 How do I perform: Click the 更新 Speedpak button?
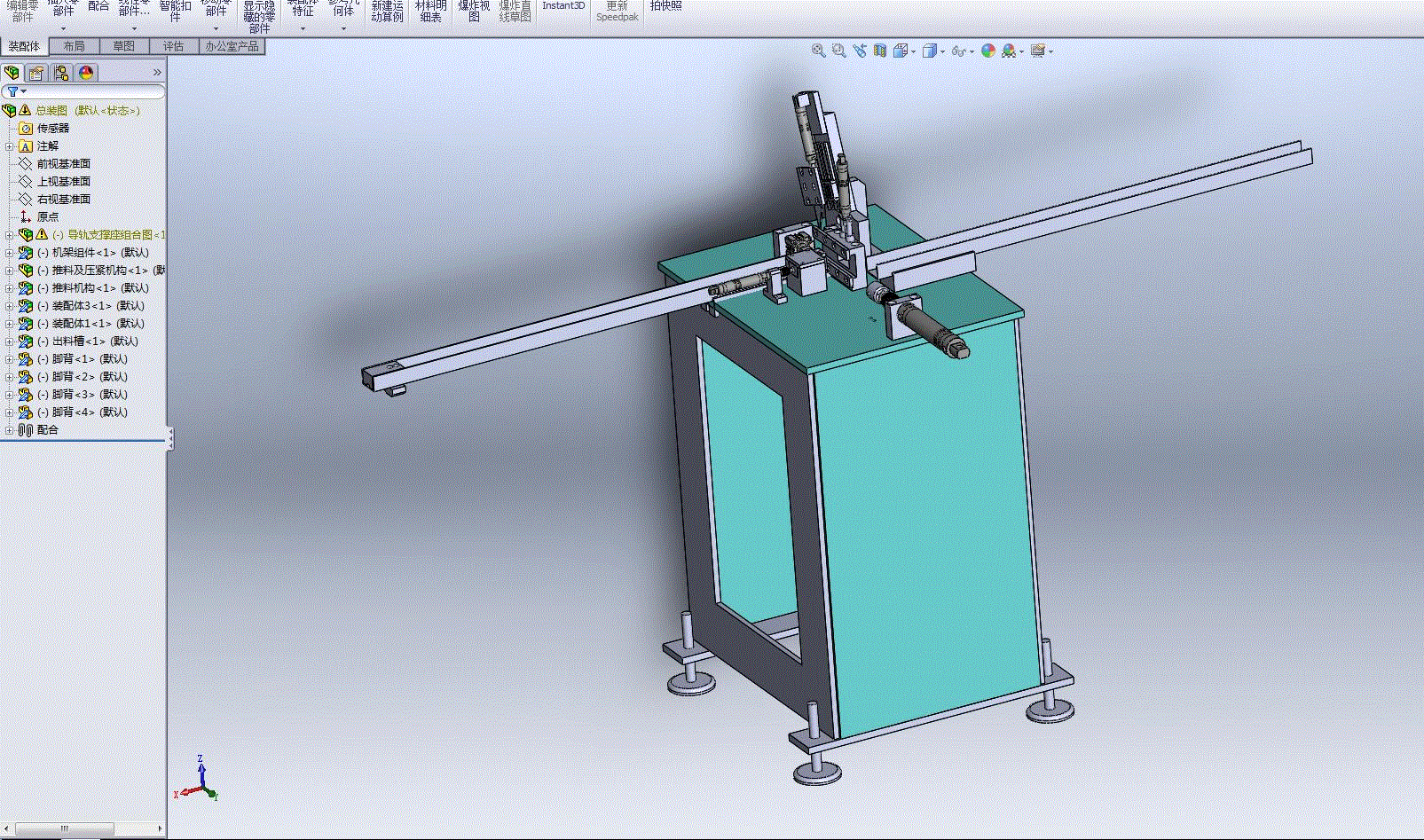click(617, 11)
